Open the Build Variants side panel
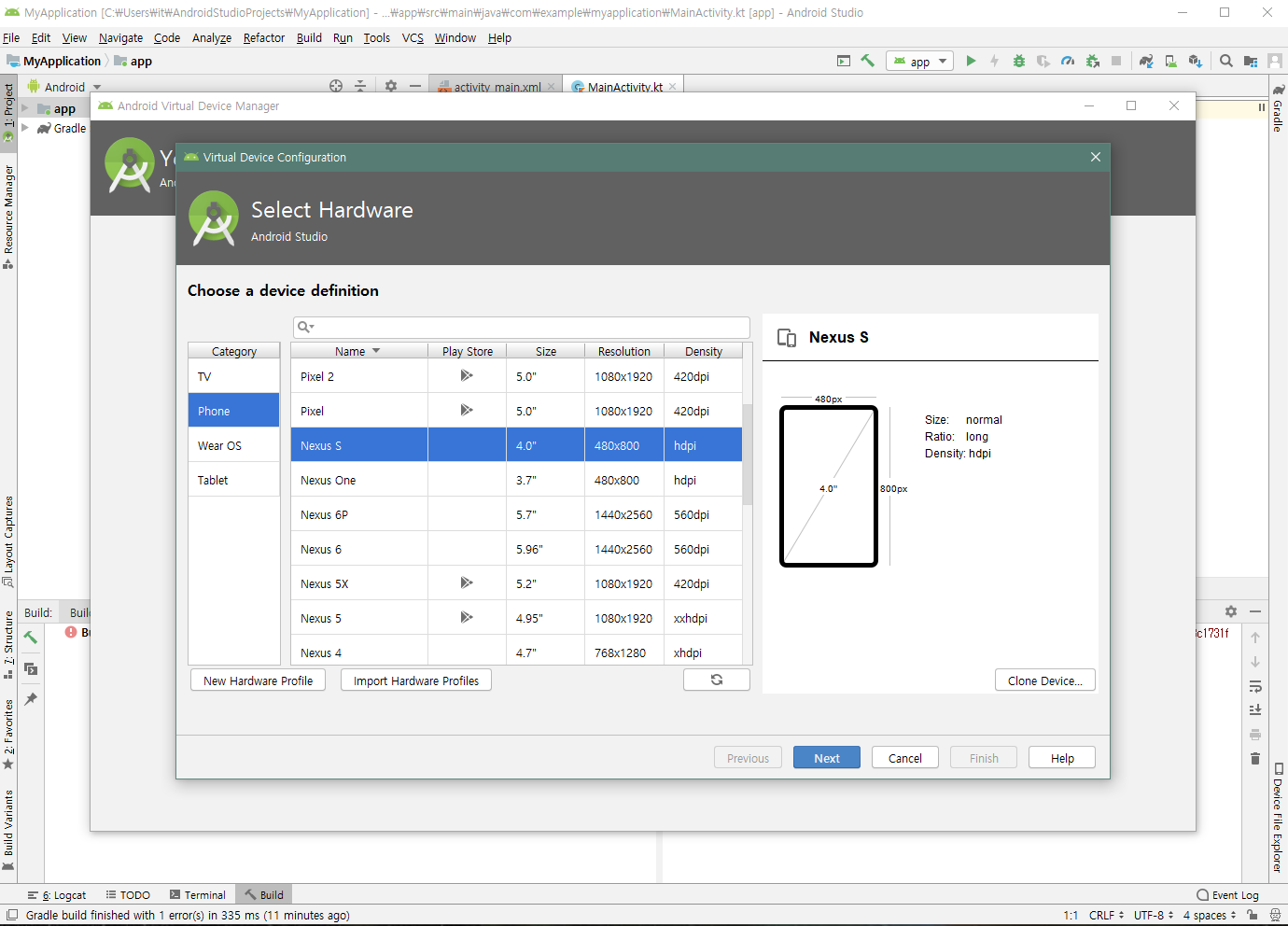This screenshot has width=1288, height=926. tap(8, 830)
